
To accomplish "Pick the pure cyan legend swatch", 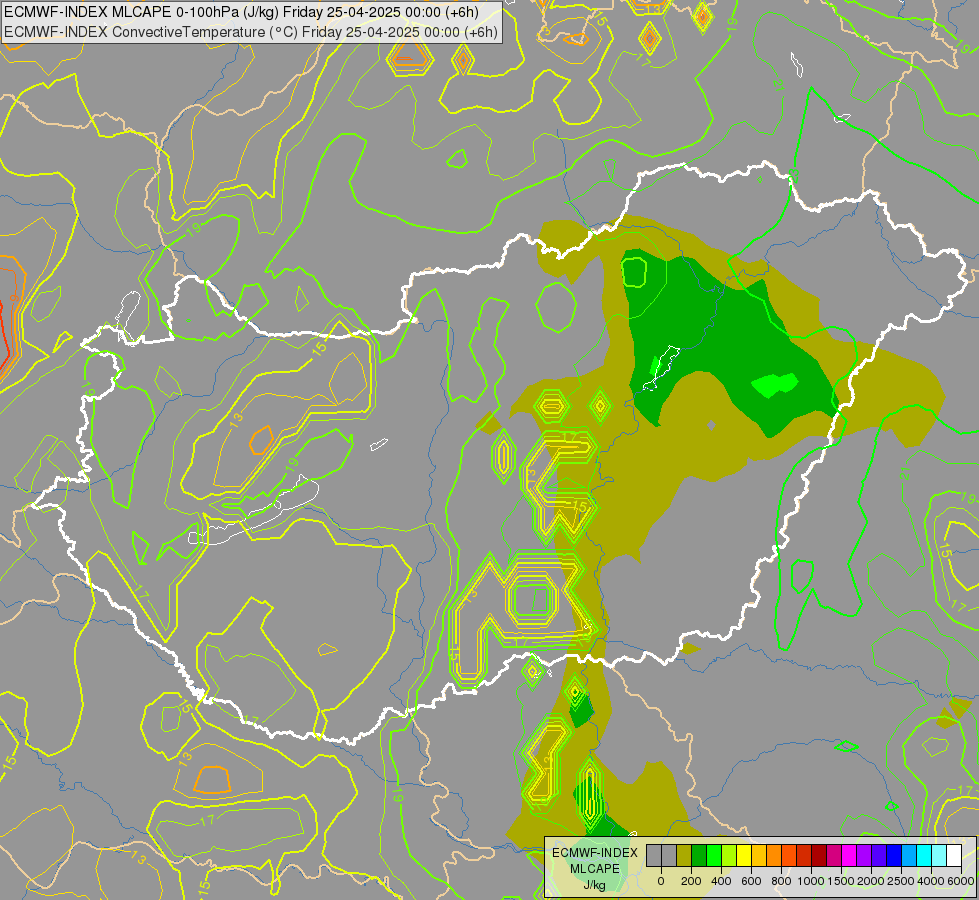I will [x=925, y=855].
